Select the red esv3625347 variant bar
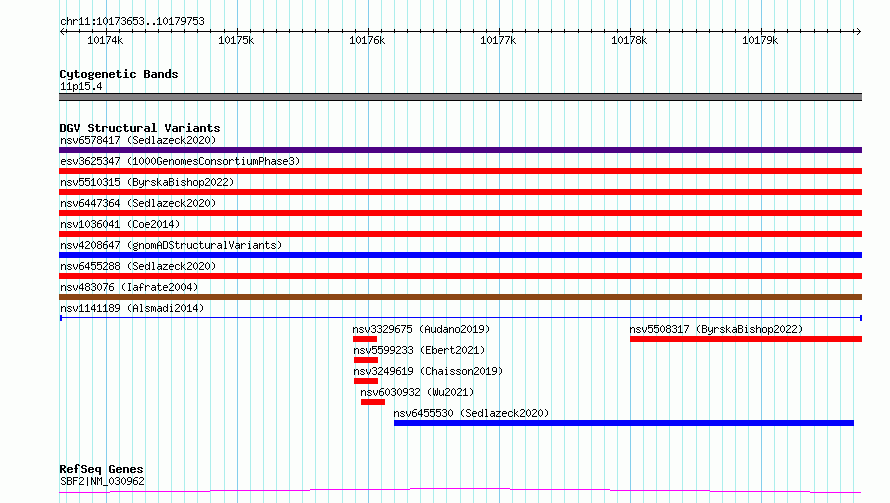Viewport: 890px width, 503px height. pos(460,171)
